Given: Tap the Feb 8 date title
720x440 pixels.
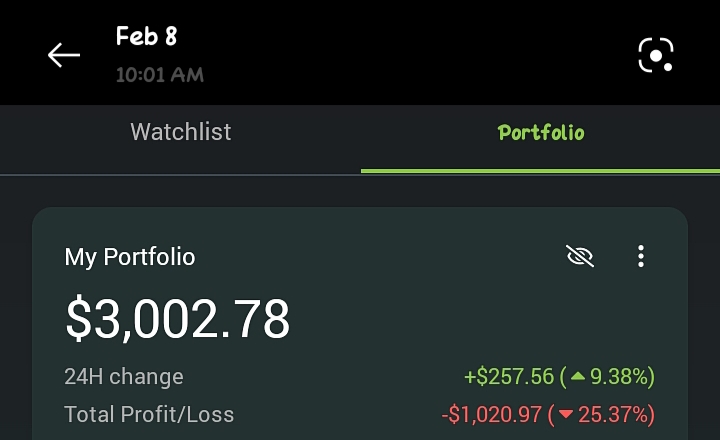Looking at the screenshot, I should click(146, 36).
